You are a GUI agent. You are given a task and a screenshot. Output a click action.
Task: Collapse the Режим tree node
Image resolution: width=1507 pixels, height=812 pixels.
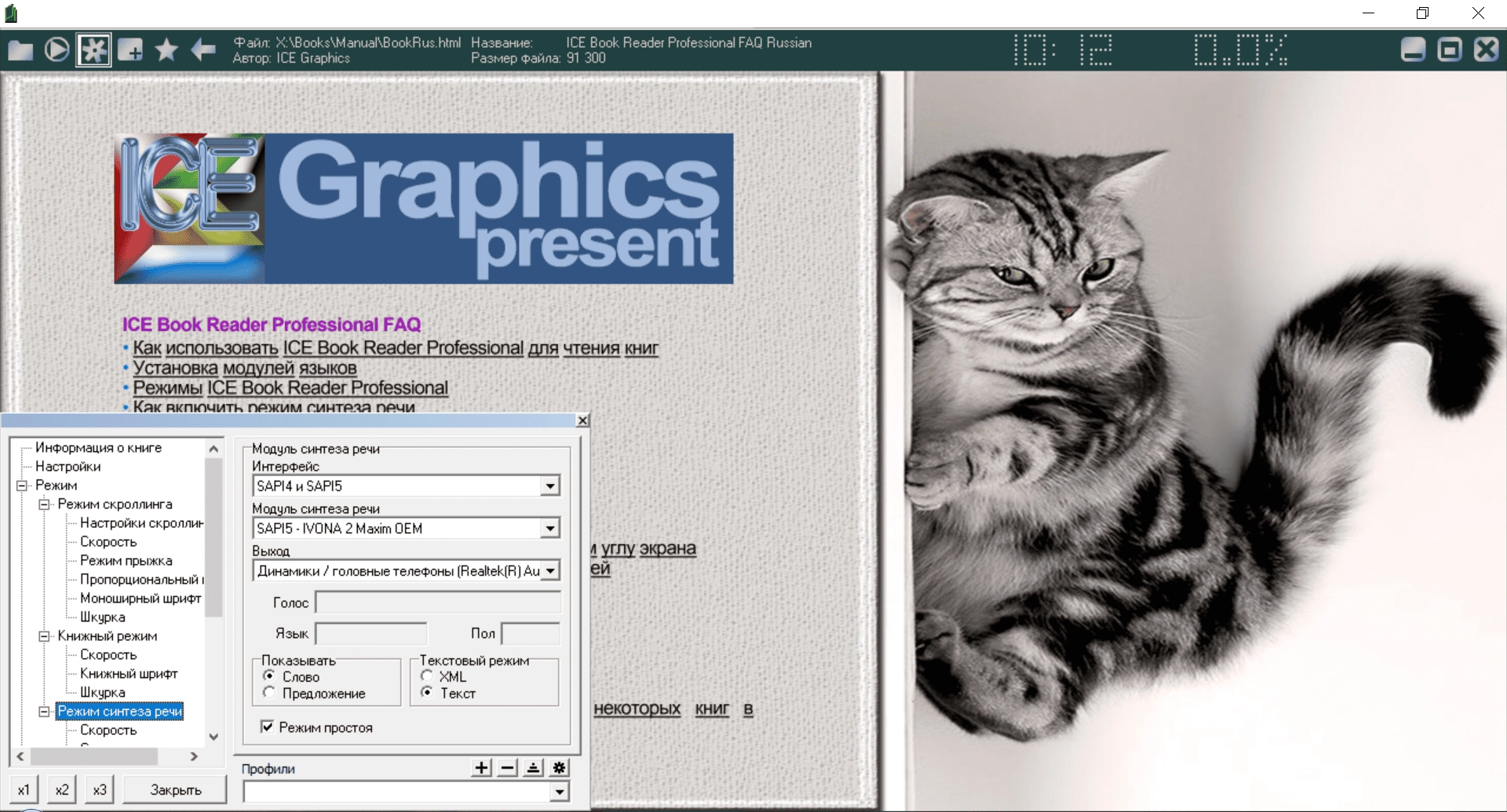(x=22, y=486)
